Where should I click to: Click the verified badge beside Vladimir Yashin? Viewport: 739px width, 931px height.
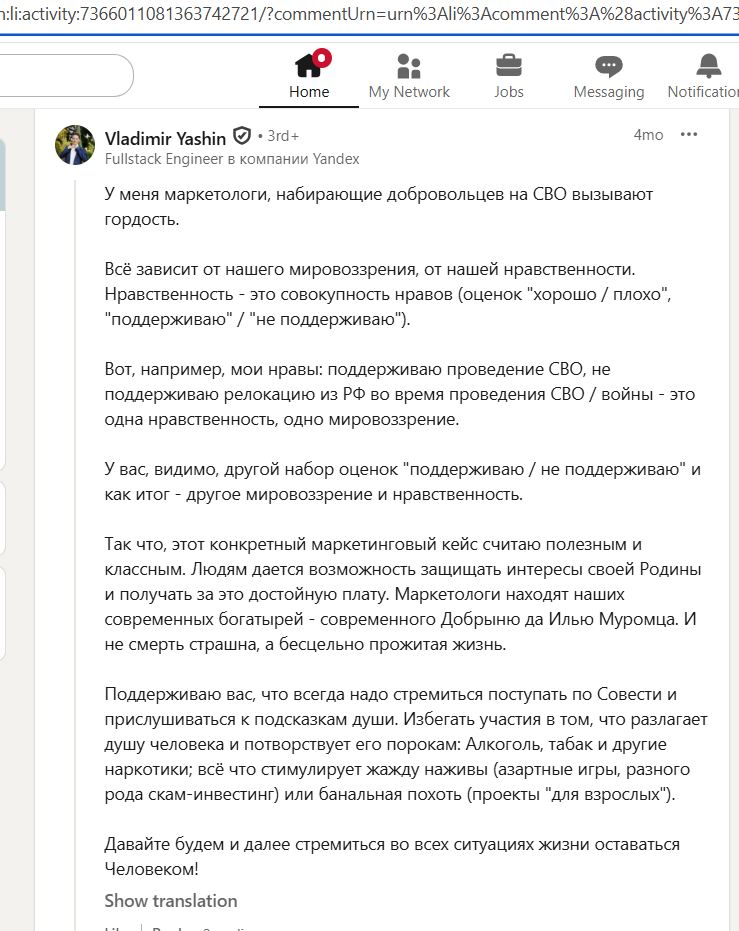point(241,137)
